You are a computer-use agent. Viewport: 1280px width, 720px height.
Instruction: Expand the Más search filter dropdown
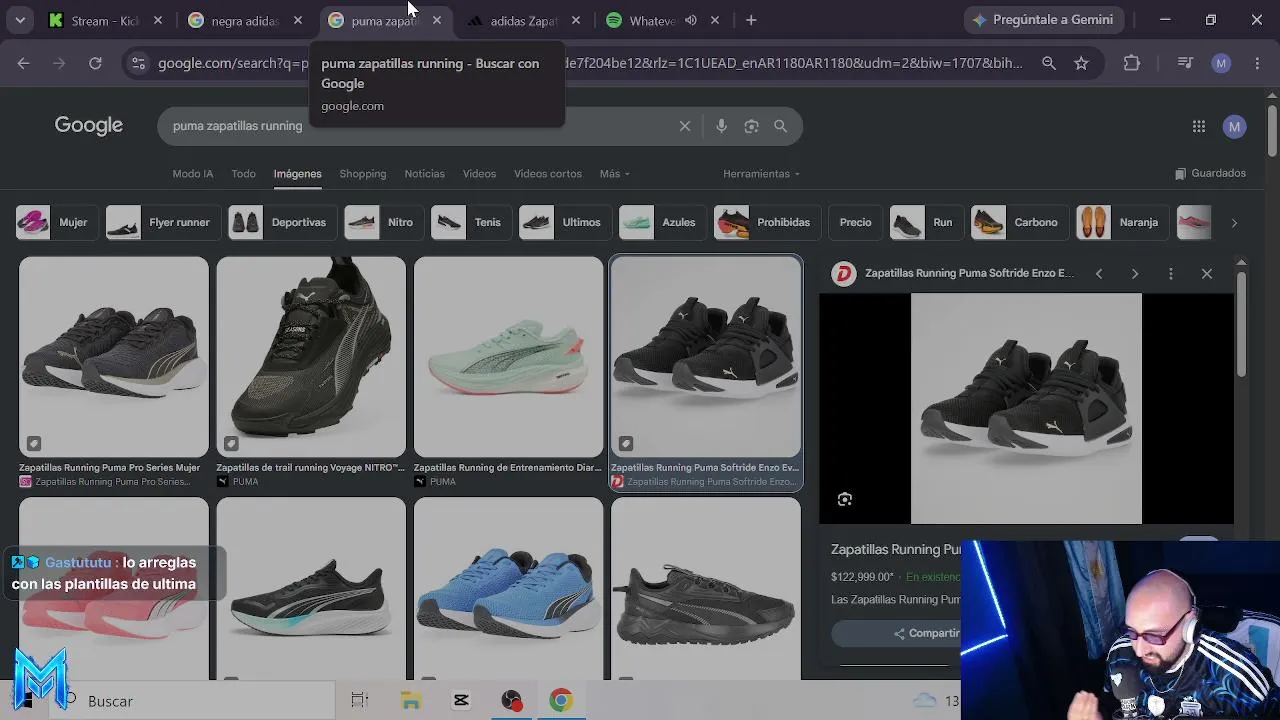[x=614, y=174]
